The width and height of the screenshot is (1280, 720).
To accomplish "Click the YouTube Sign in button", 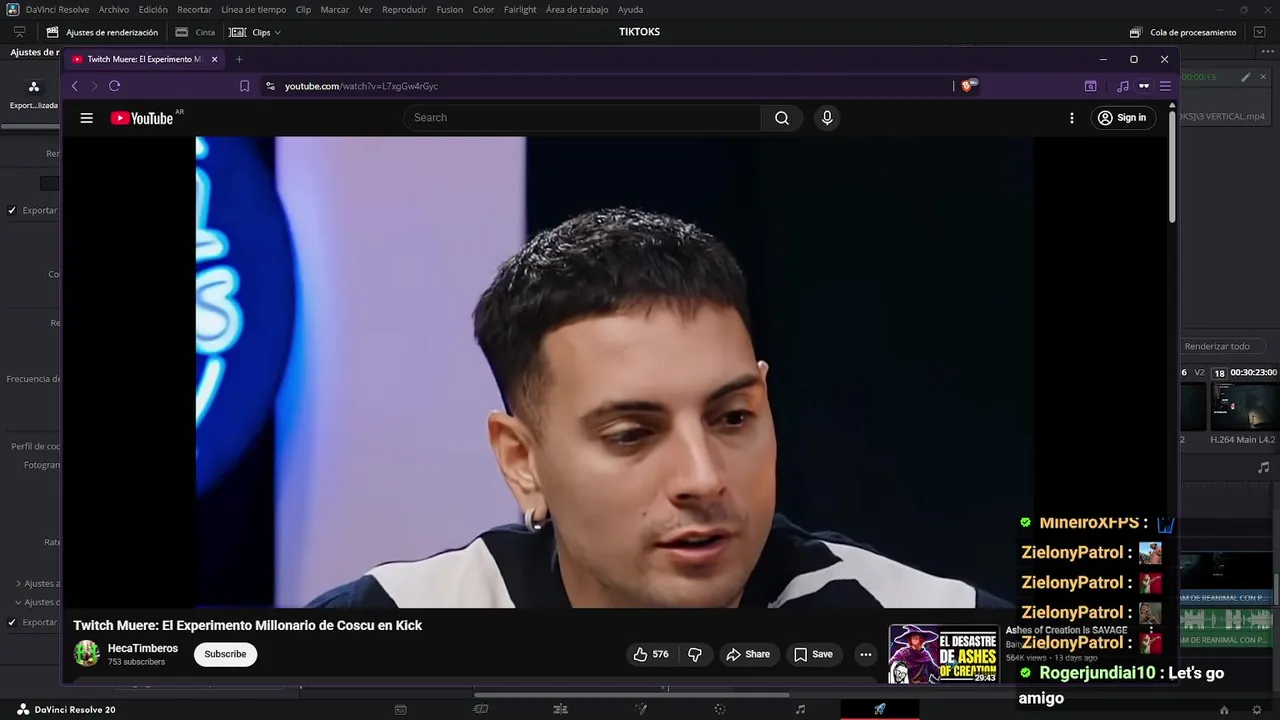I will (1122, 118).
